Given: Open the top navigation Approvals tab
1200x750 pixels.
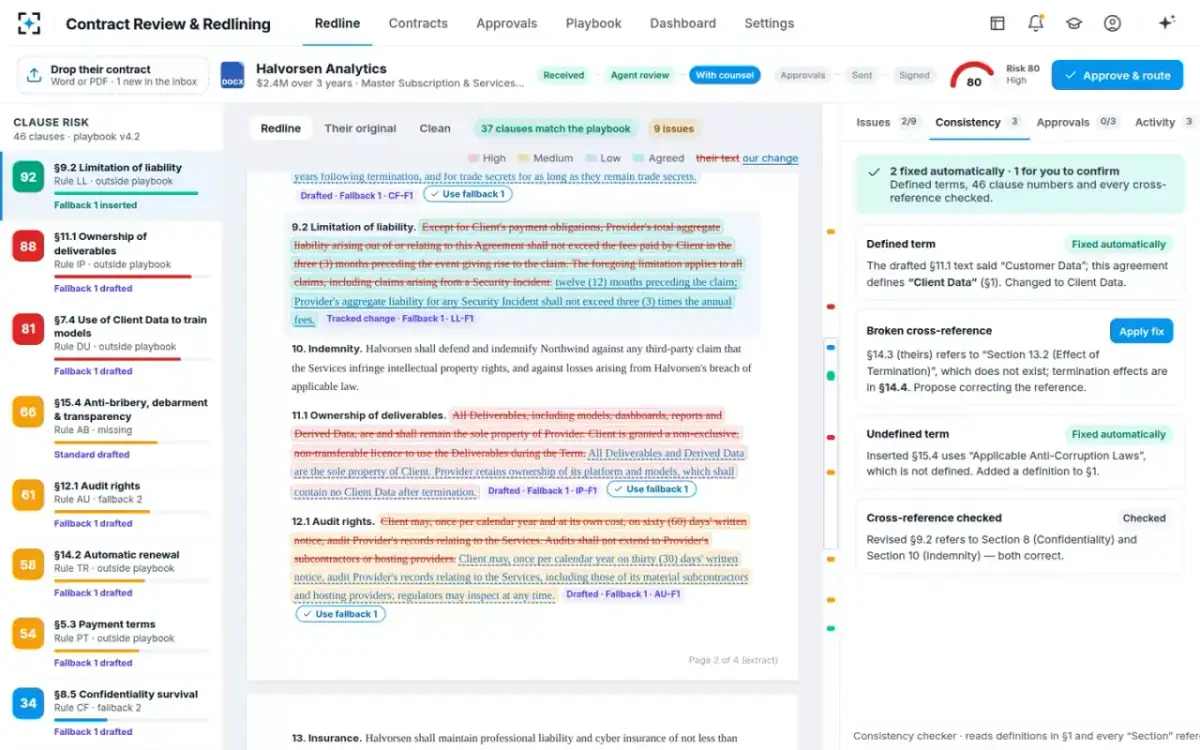Looking at the screenshot, I should [x=506, y=23].
